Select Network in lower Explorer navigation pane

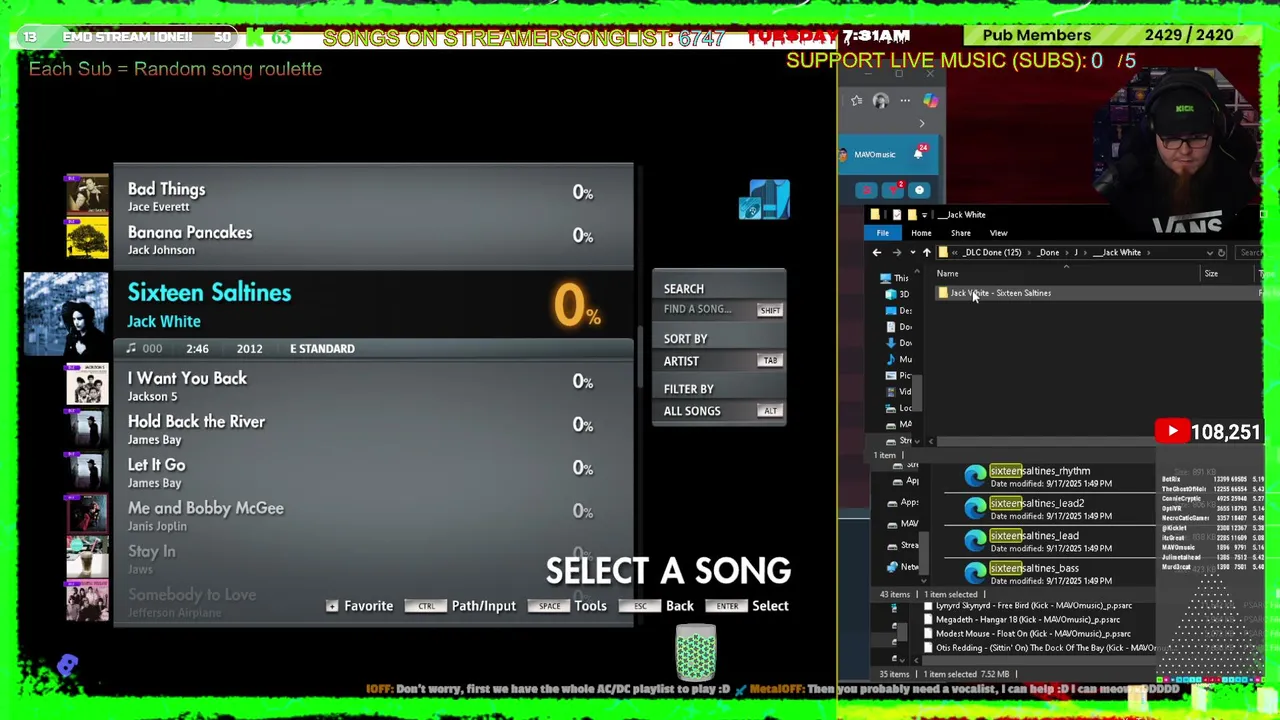tap(903, 567)
